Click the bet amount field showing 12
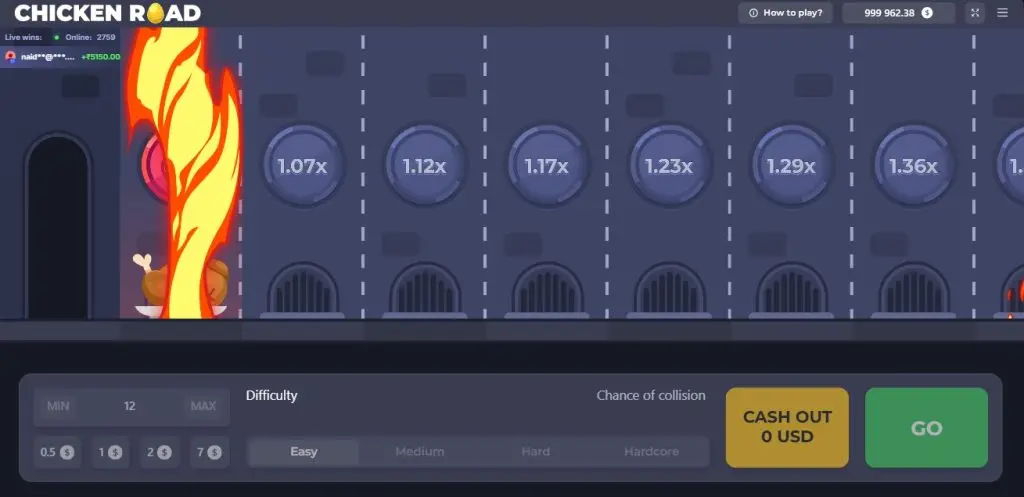The image size is (1024, 497). click(130, 406)
